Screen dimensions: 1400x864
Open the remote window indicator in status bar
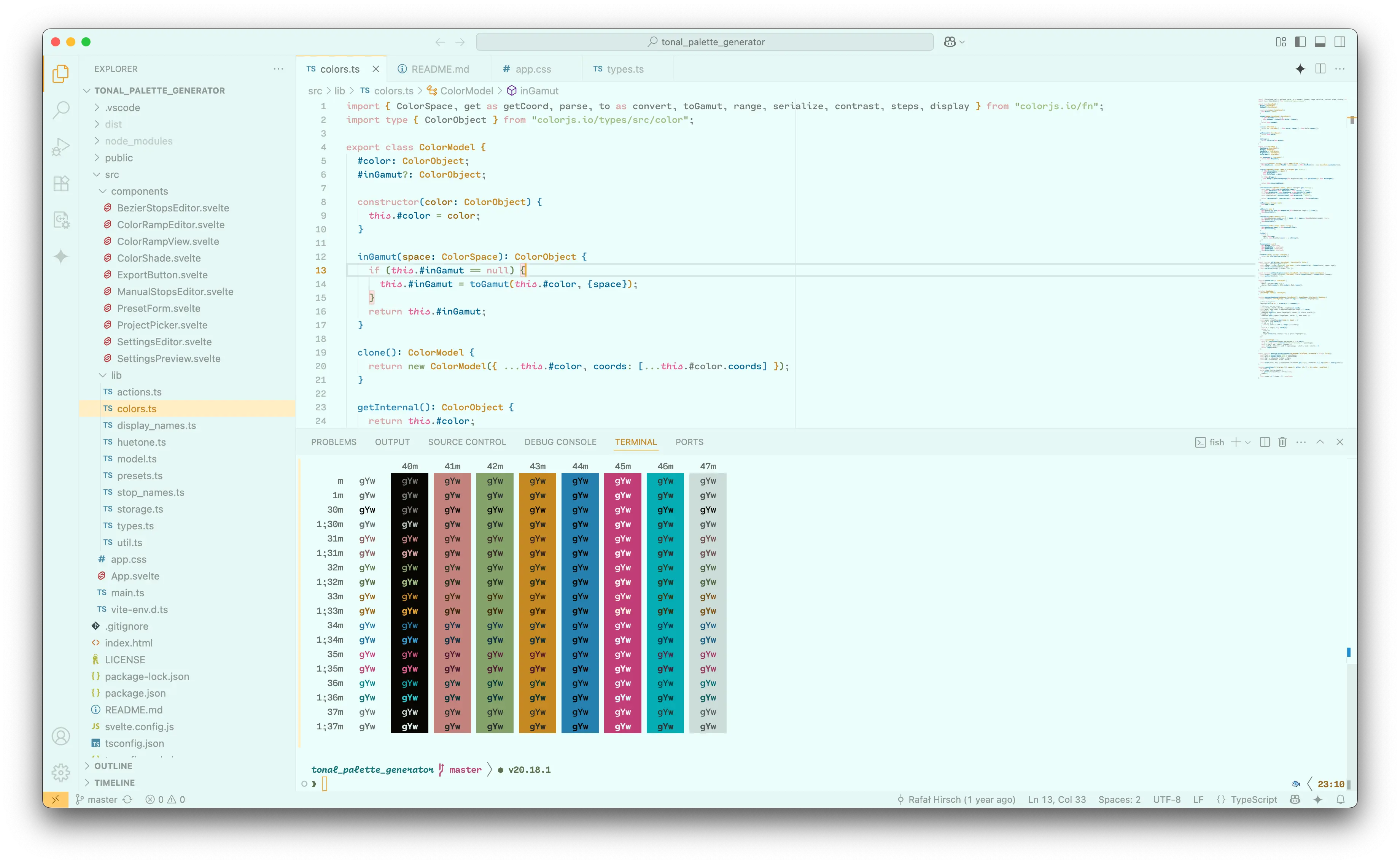point(56,799)
